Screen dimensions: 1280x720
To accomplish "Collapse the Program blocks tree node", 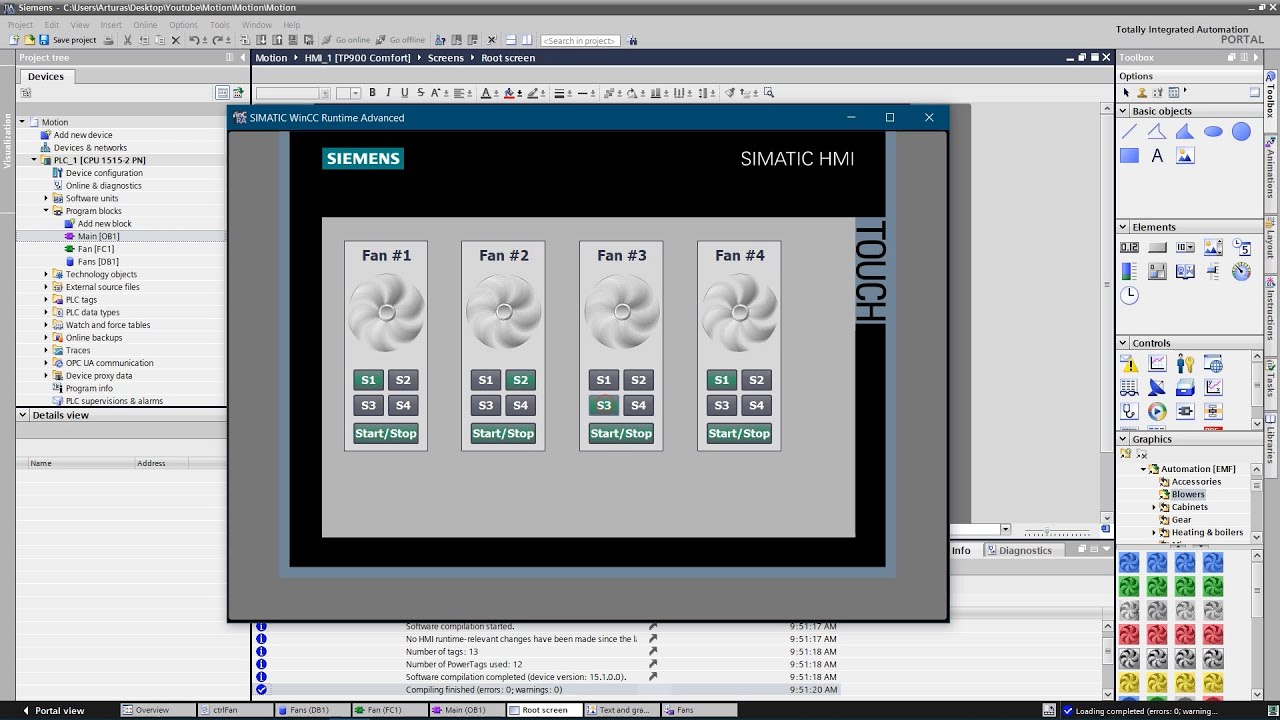I will (x=46, y=211).
